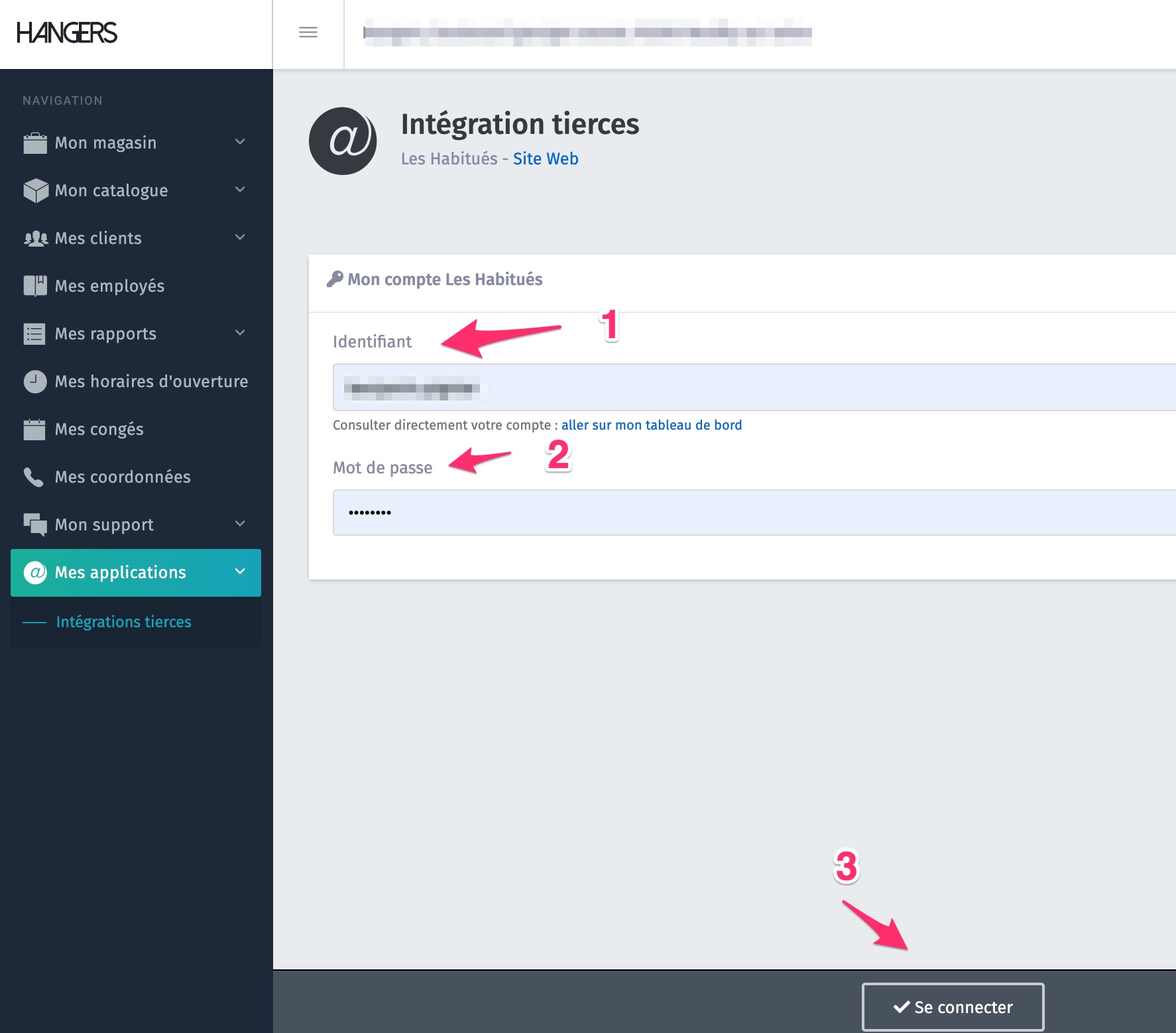This screenshot has width=1176, height=1033.
Task: Click the Se connecter button
Action: tap(953, 1007)
